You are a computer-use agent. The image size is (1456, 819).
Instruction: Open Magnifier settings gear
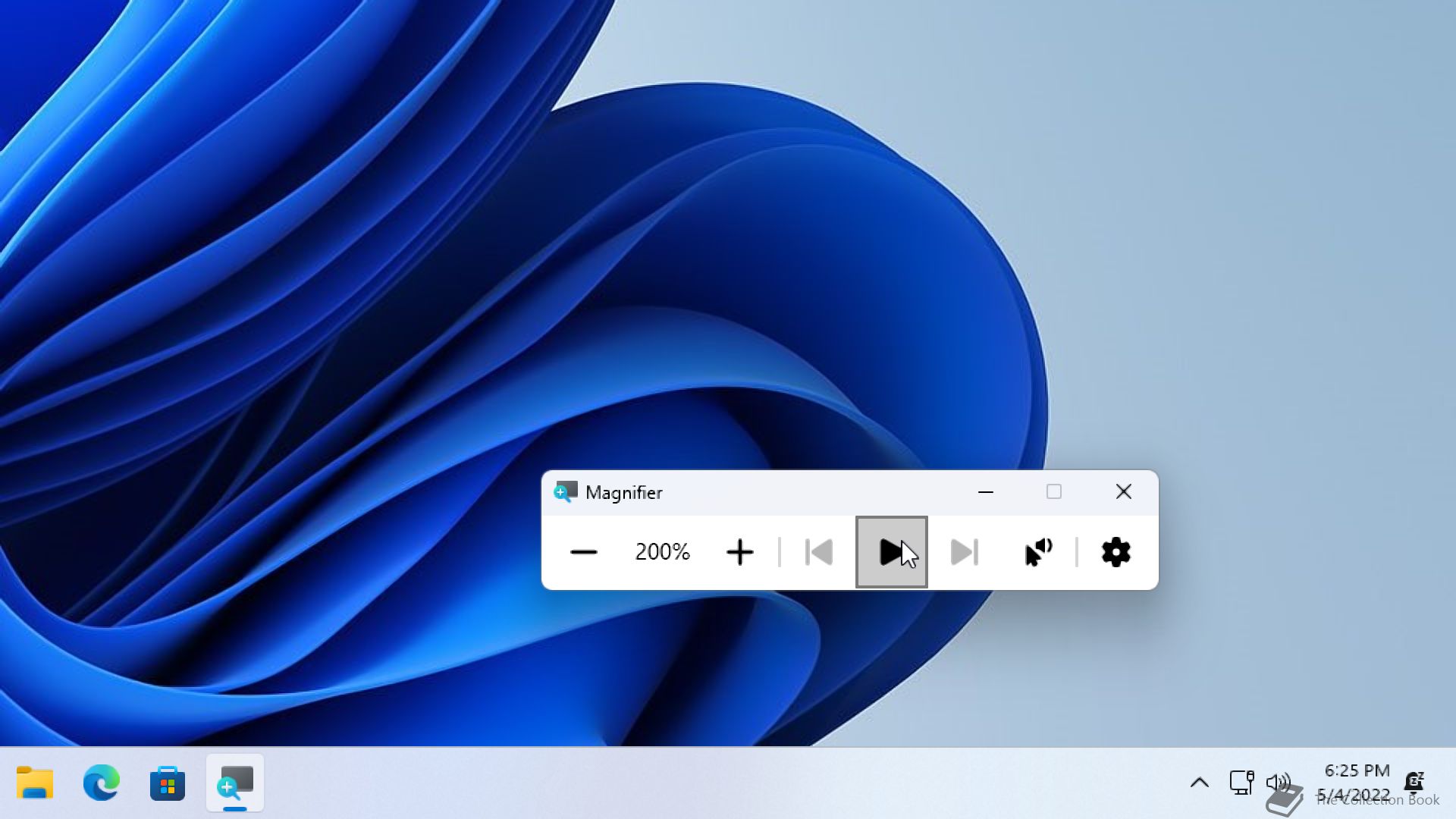click(x=1116, y=552)
